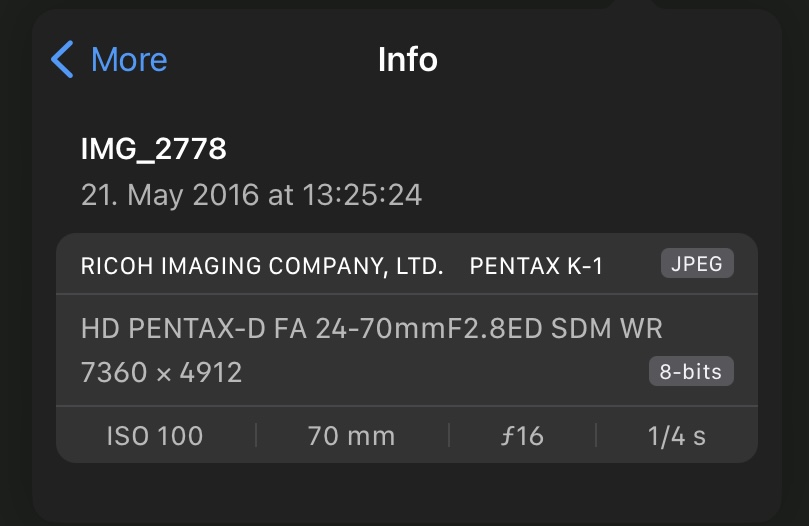The height and width of the screenshot is (526, 809).
Task: Select RICOH IMAGING COMPANY, LTD. manufacturer text
Action: (261, 267)
